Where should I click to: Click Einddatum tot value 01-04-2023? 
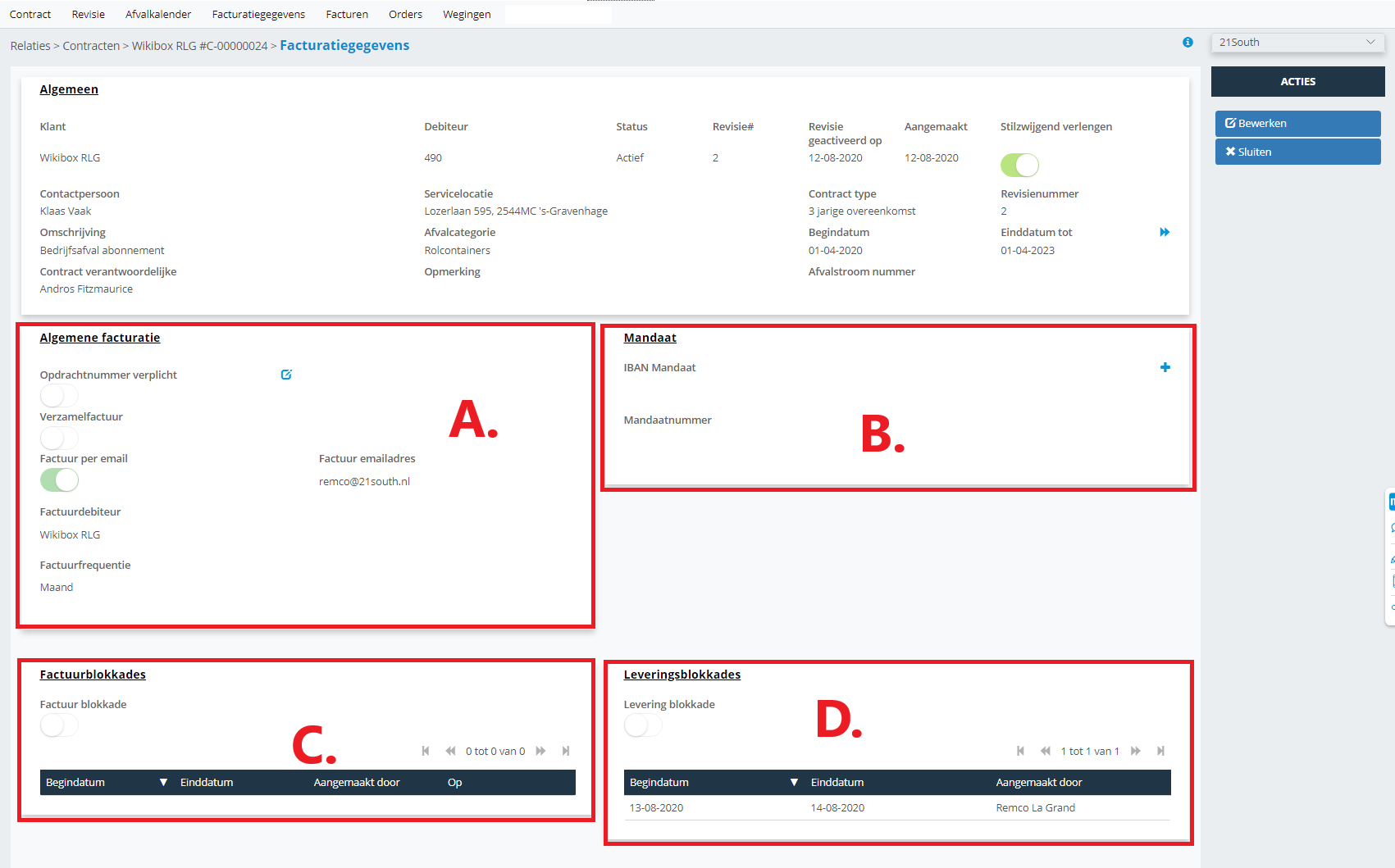click(x=1028, y=250)
